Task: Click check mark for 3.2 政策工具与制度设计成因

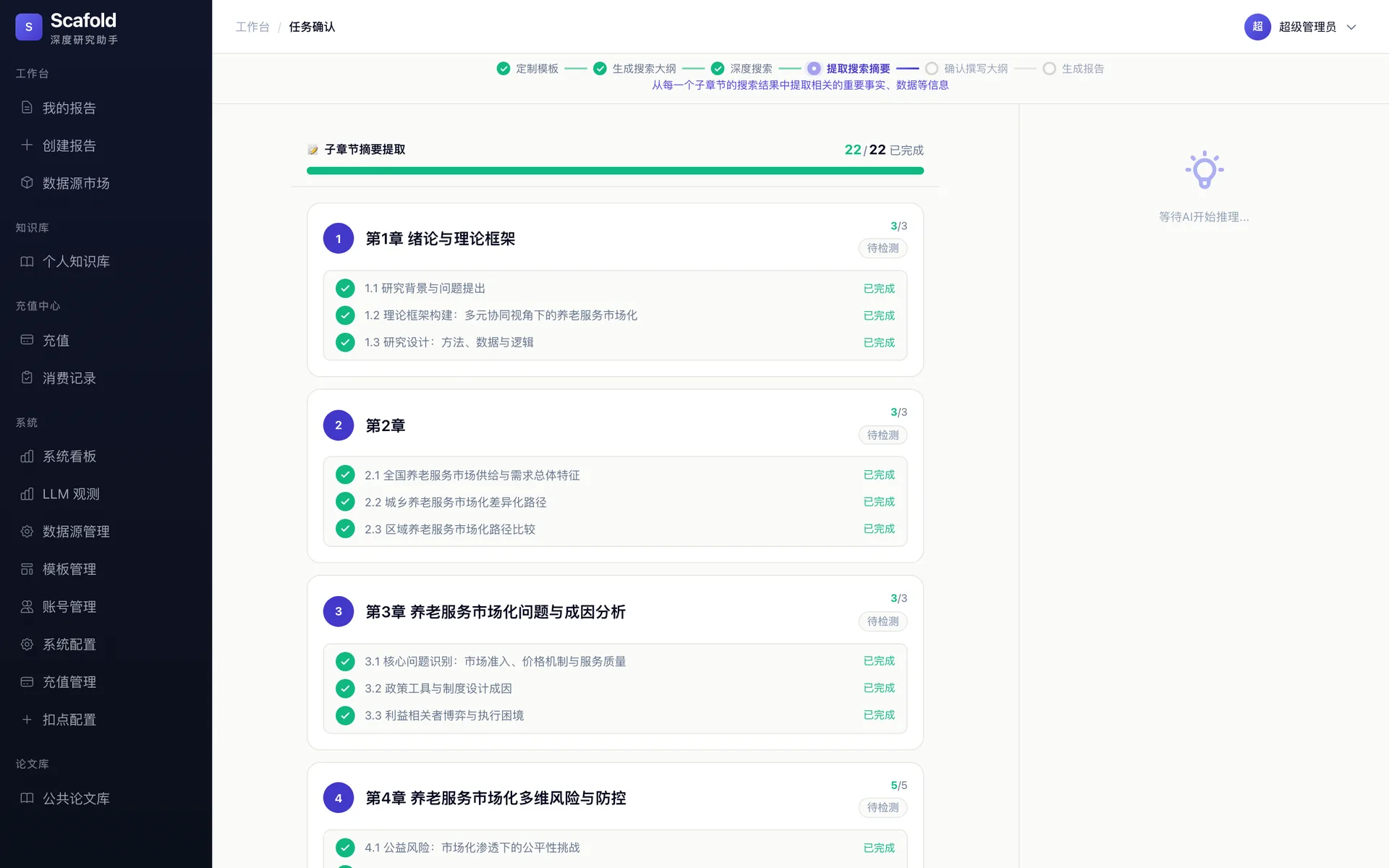Action: point(345,689)
